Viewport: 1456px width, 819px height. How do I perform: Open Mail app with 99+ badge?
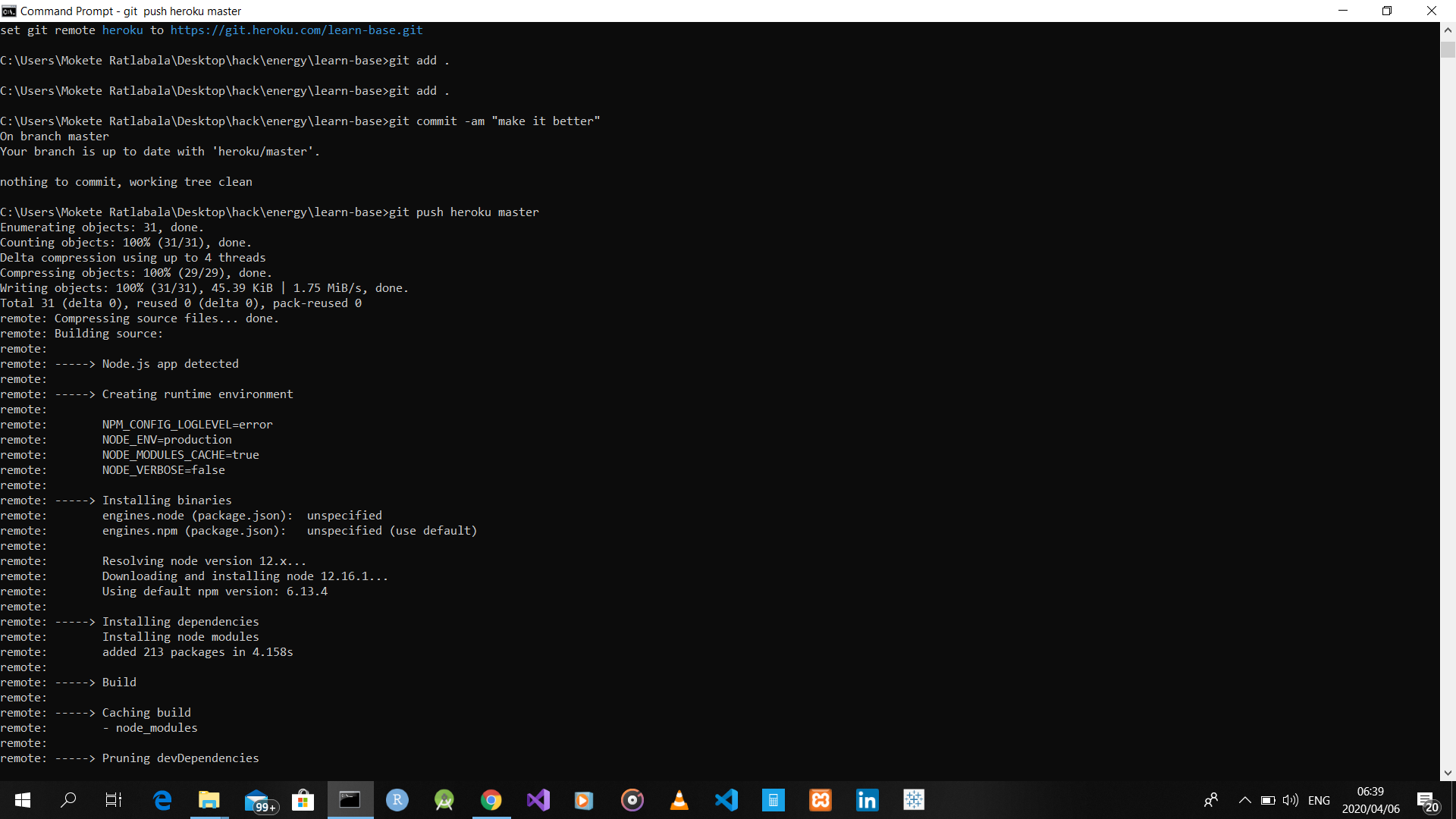(258, 800)
